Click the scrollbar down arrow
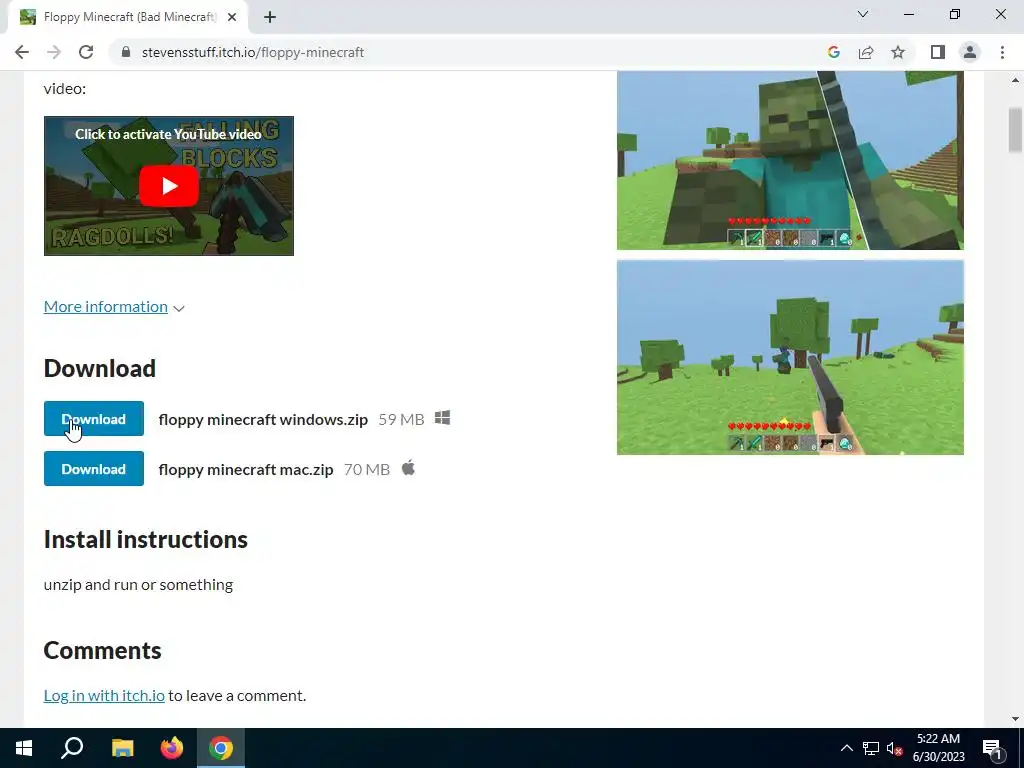The width and height of the screenshot is (1024, 768). tap(1015, 719)
